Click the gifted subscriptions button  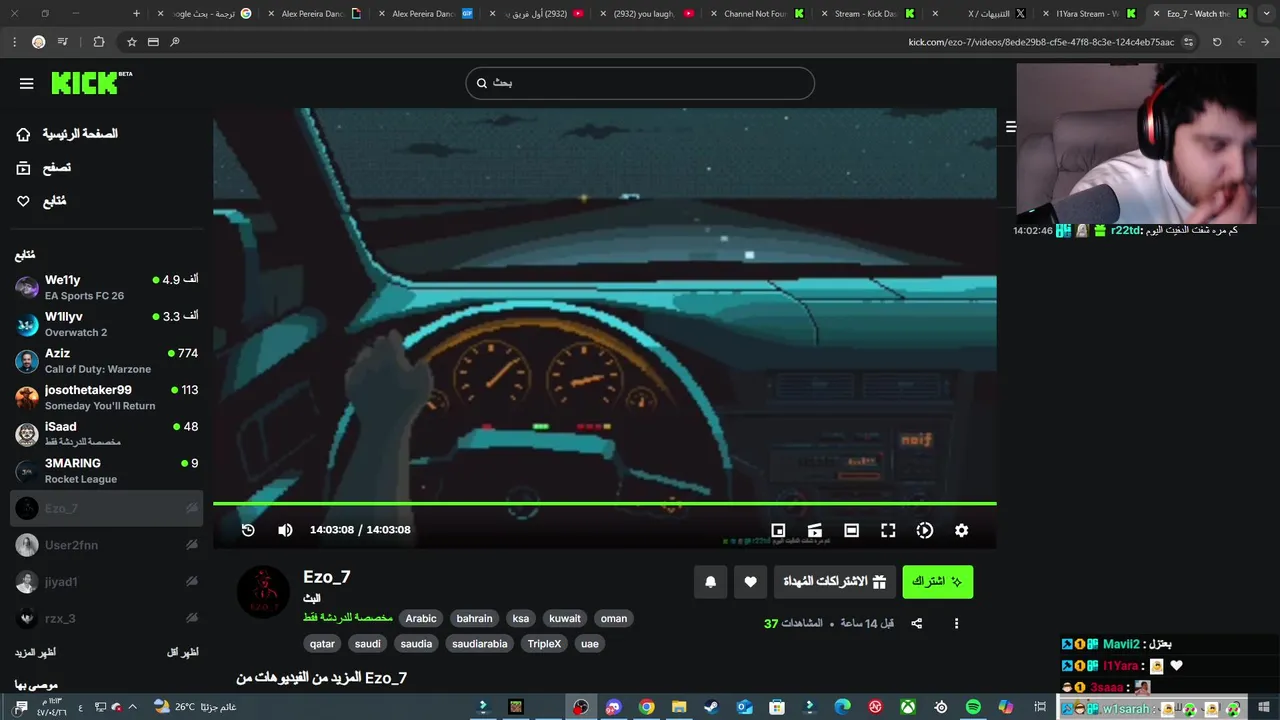[834, 582]
